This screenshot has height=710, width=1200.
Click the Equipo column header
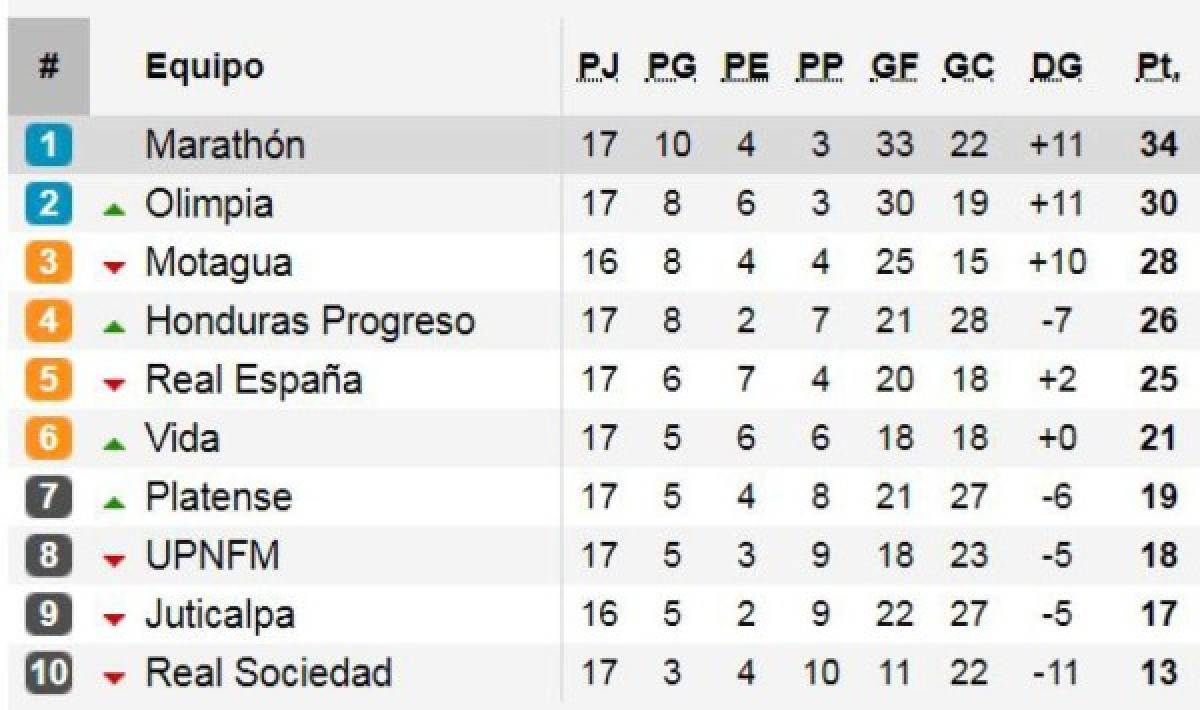(x=205, y=67)
